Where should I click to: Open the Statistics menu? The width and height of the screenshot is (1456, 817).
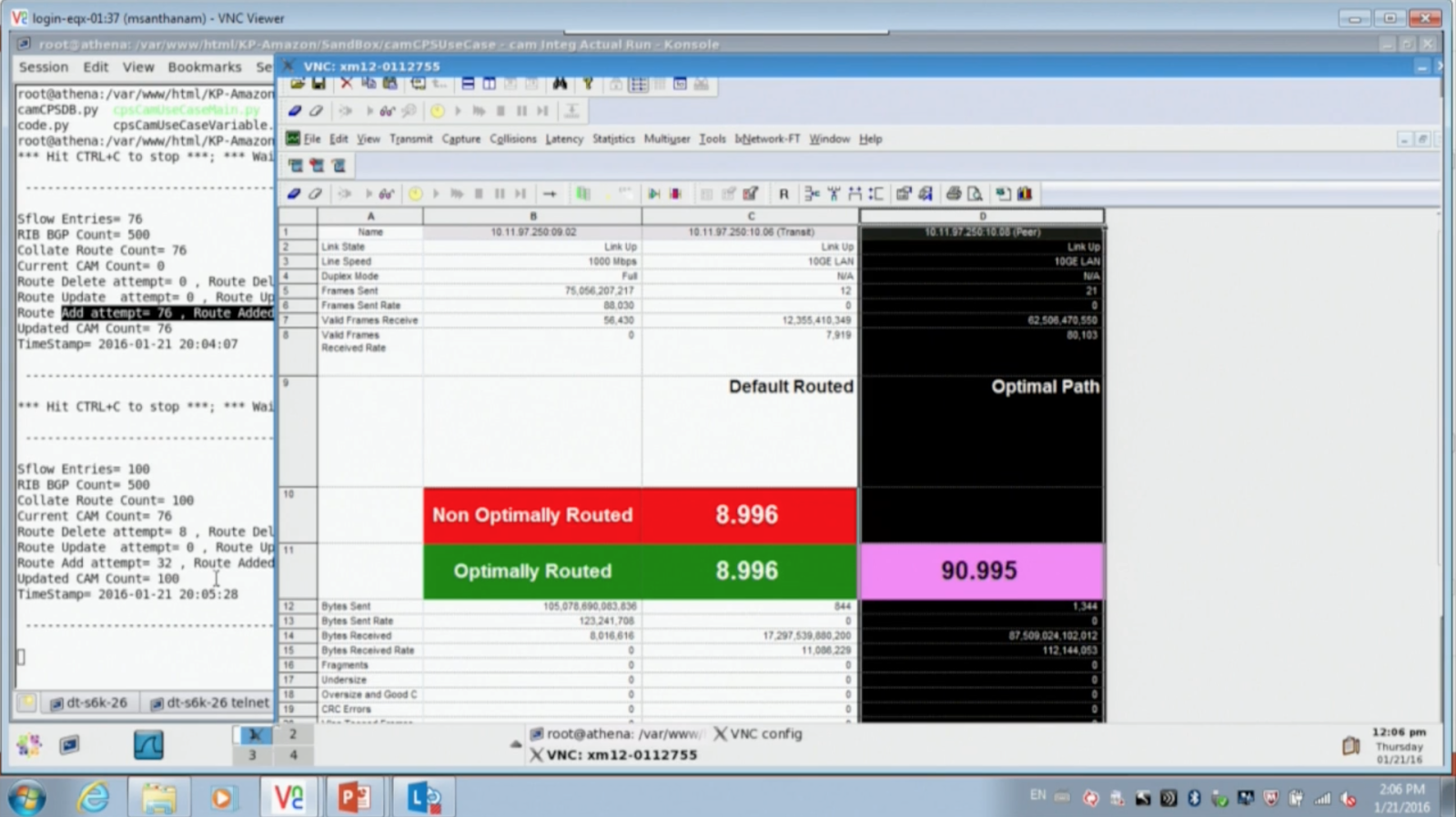(x=613, y=139)
